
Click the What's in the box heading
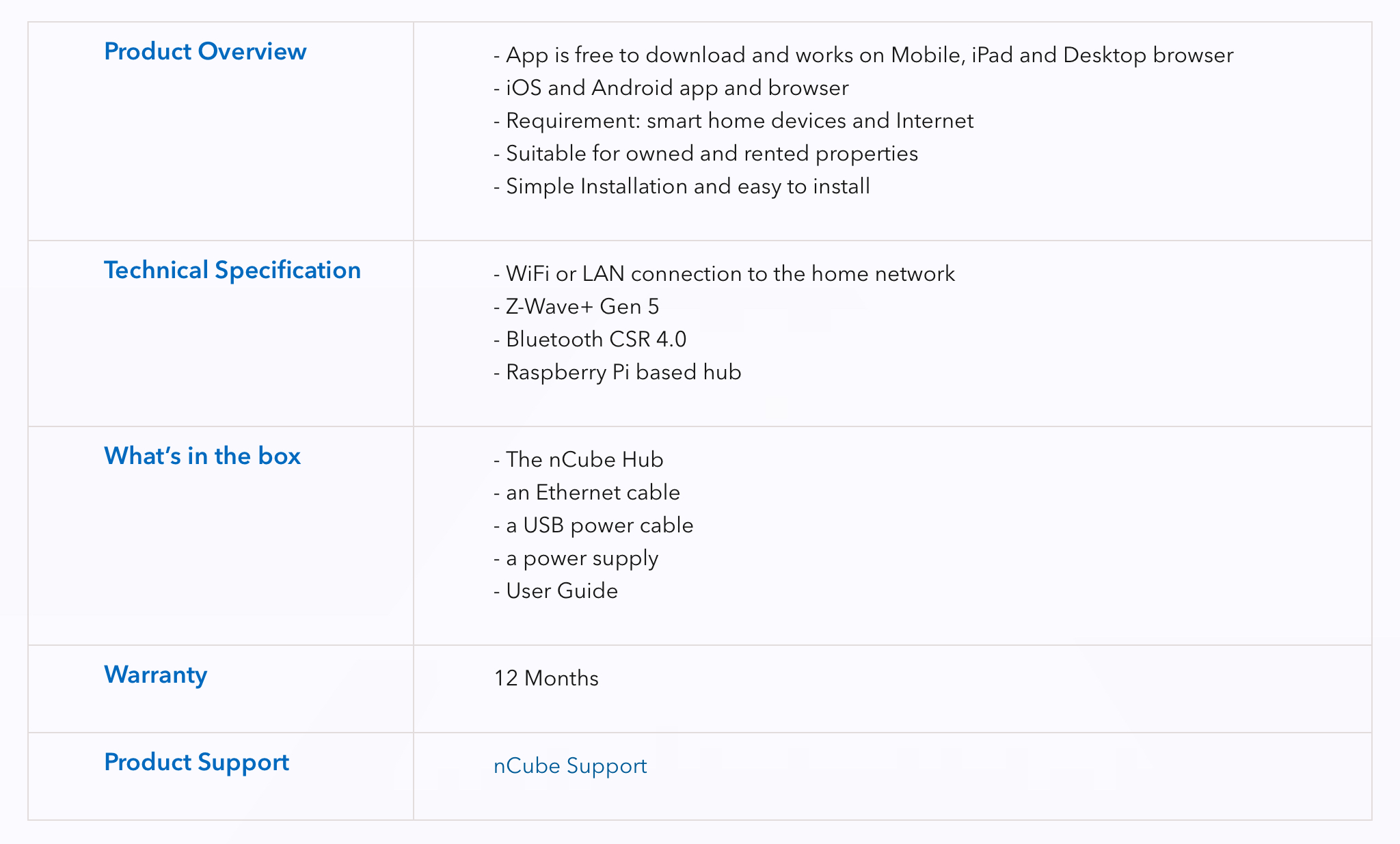pyautogui.click(x=202, y=456)
